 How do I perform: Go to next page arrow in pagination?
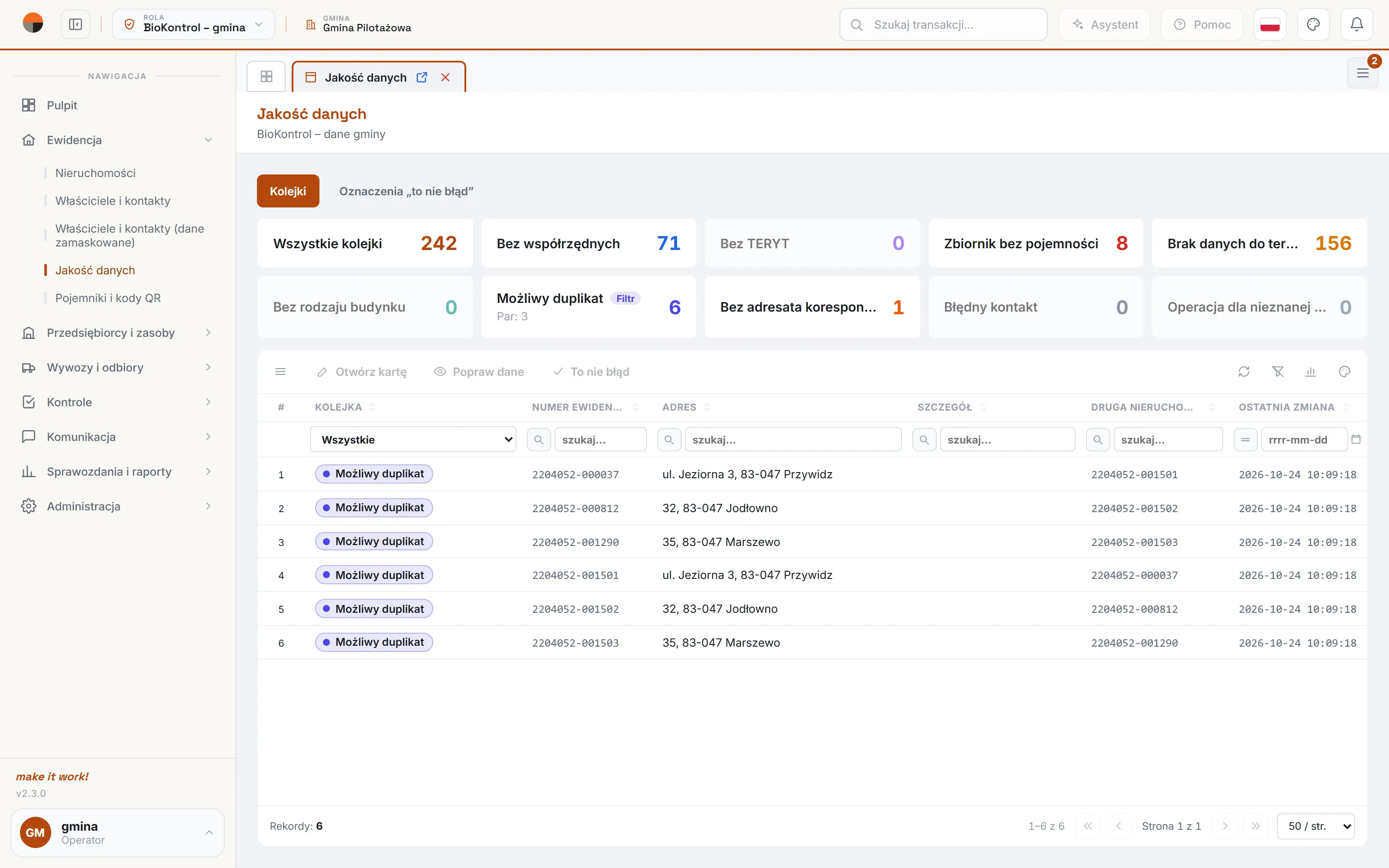point(1225,825)
